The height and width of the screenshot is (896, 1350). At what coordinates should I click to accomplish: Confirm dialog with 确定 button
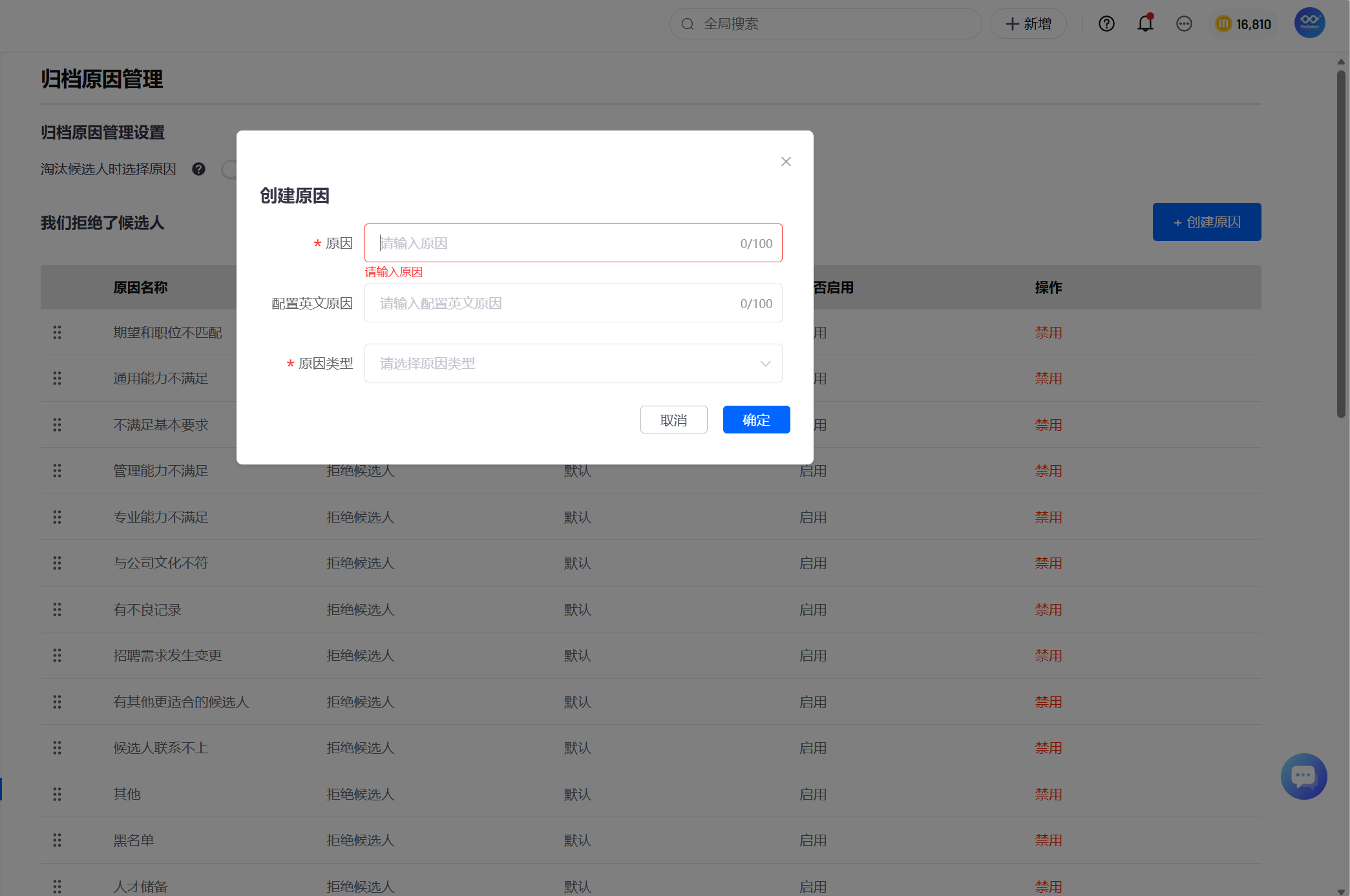756,420
